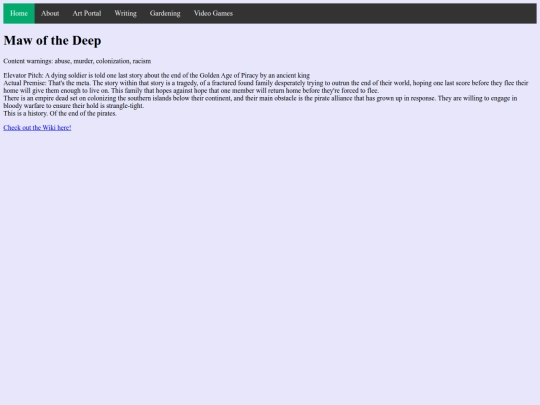Click 'This is a history' line
Screen dimensions: 540x405
click(x=60, y=113)
